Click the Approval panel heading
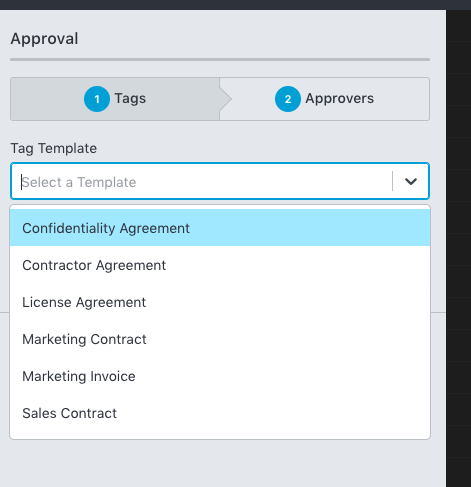471x487 pixels. 44,39
